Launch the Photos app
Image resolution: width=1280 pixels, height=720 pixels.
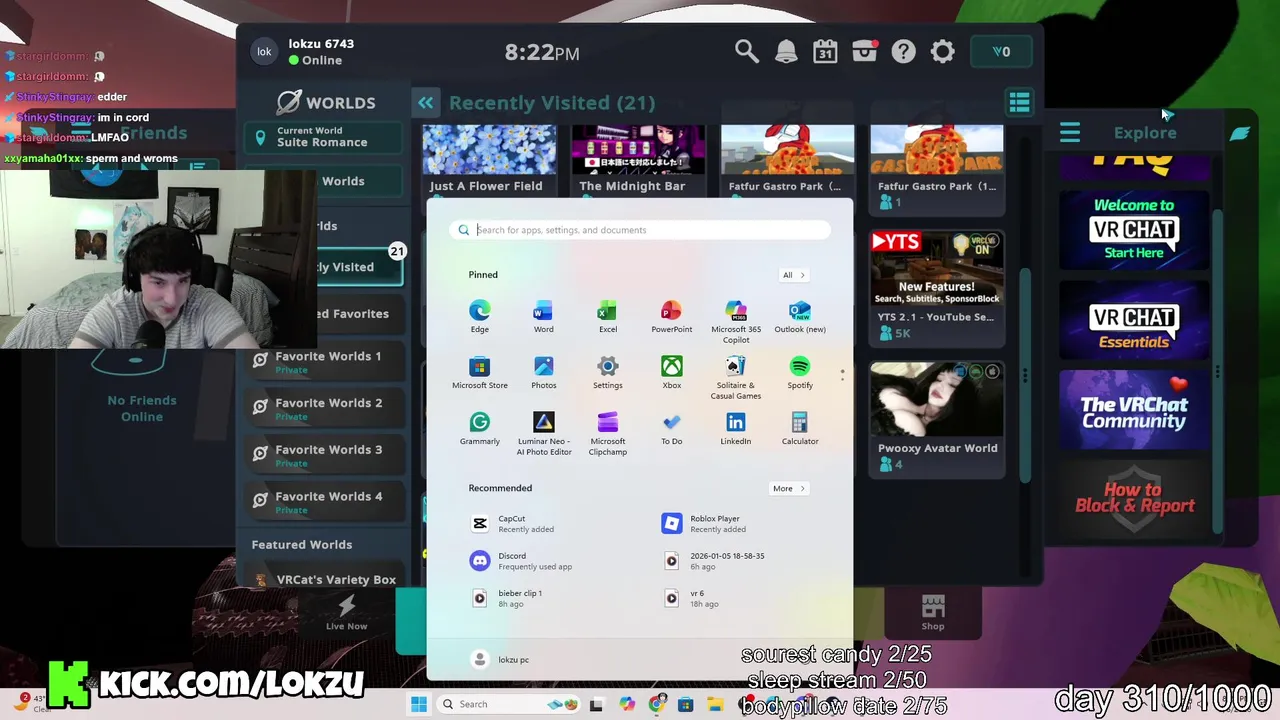[x=543, y=372]
